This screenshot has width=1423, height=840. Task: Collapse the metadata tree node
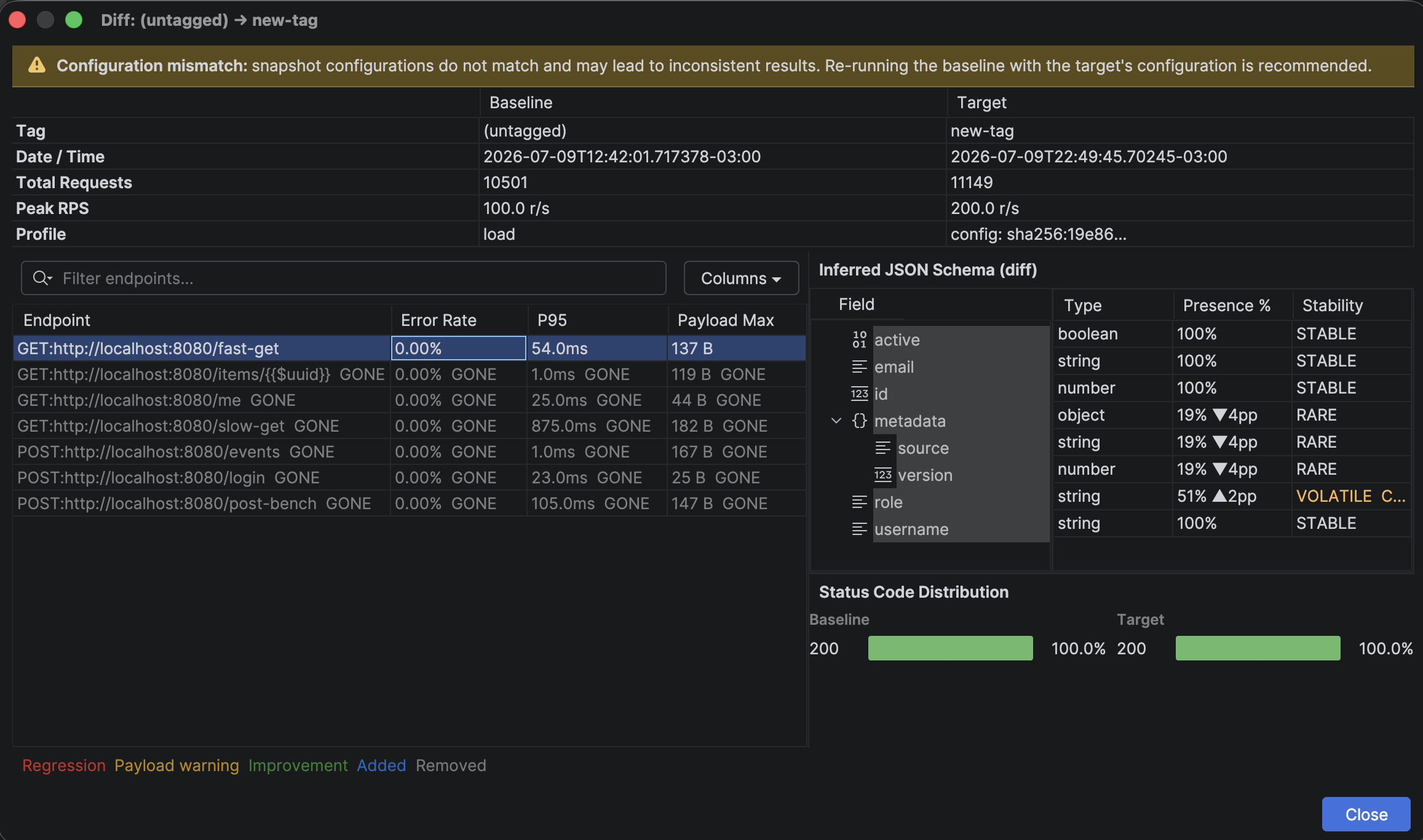(x=836, y=421)
